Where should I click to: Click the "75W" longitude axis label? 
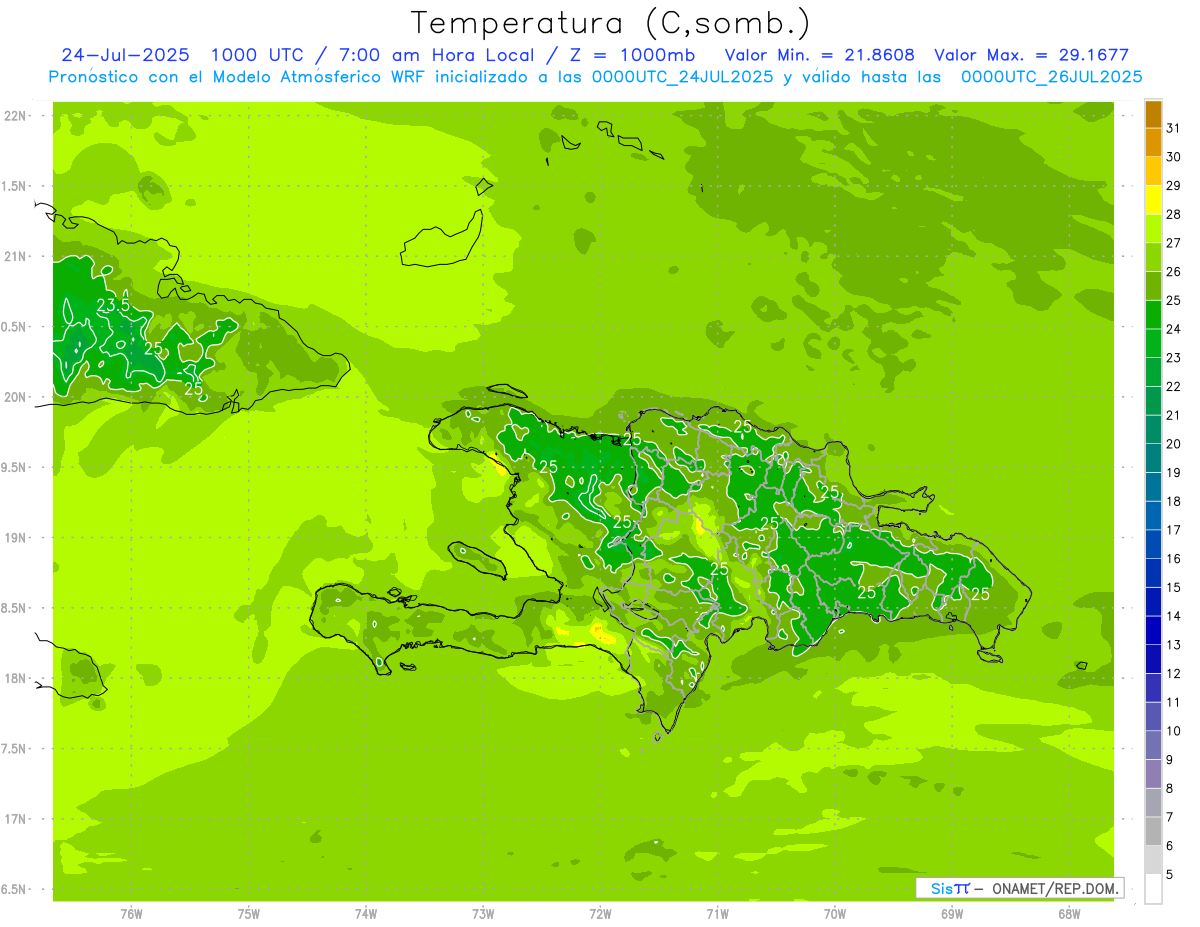click(x=249, y=914)
